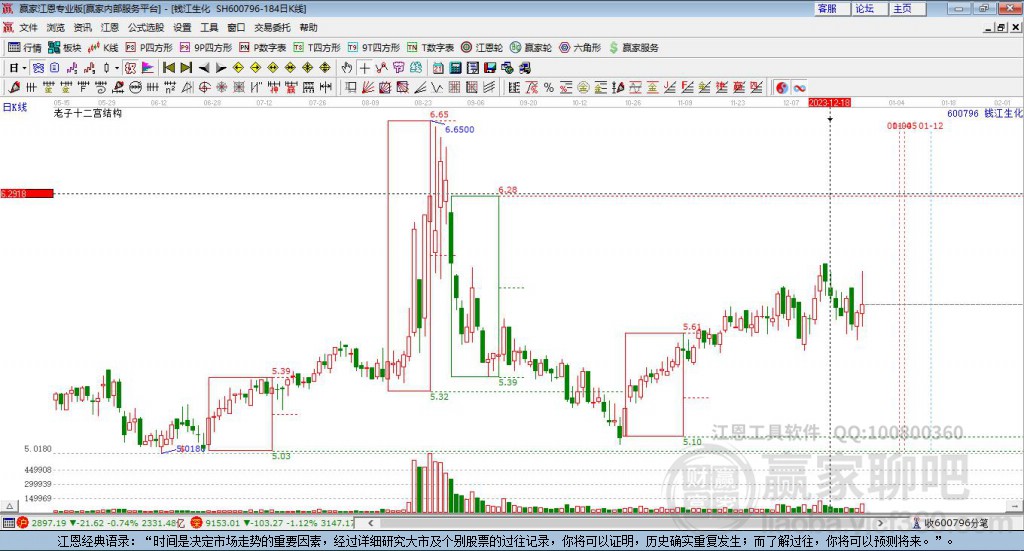Open the T数字表 tool
The width and height of the screenshot is (1024, 551).
point(430,48)
